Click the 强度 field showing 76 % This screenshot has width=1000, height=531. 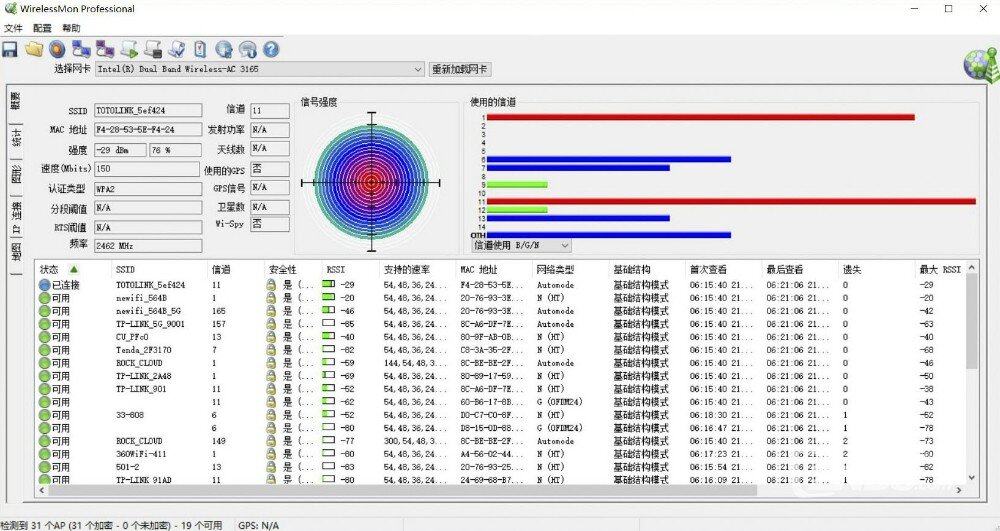pyautogui.click(x=175, y=150)
